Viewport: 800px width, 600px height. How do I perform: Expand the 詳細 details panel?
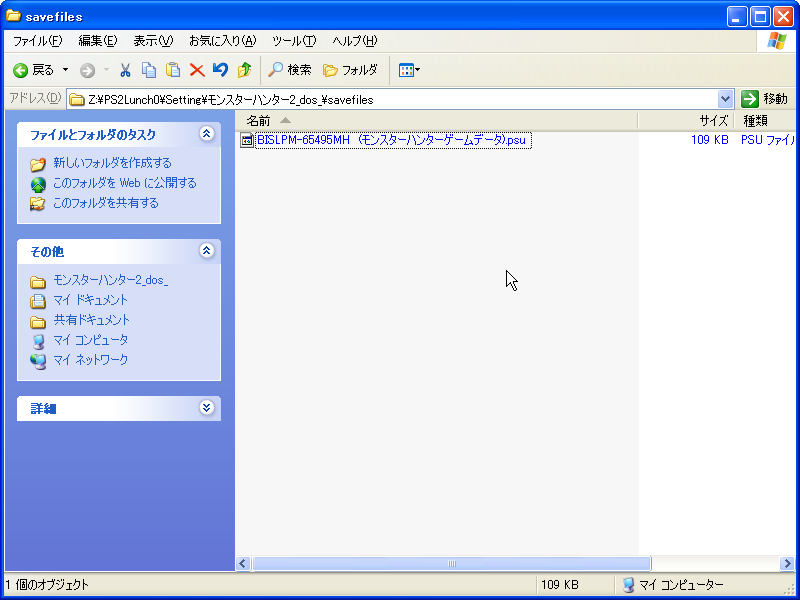[206, 408]
